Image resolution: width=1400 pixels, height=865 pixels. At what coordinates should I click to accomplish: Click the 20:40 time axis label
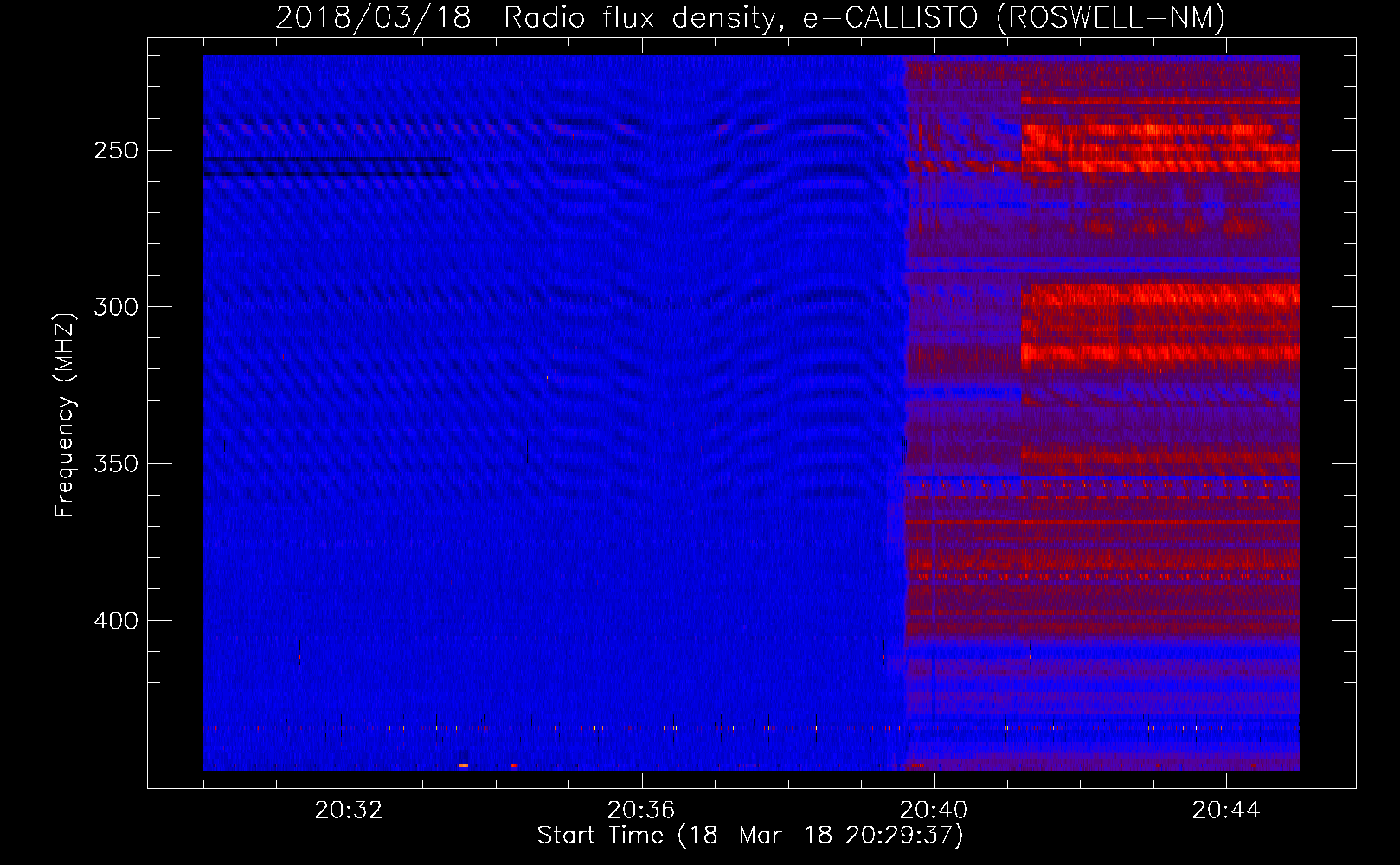pos(934,811)
